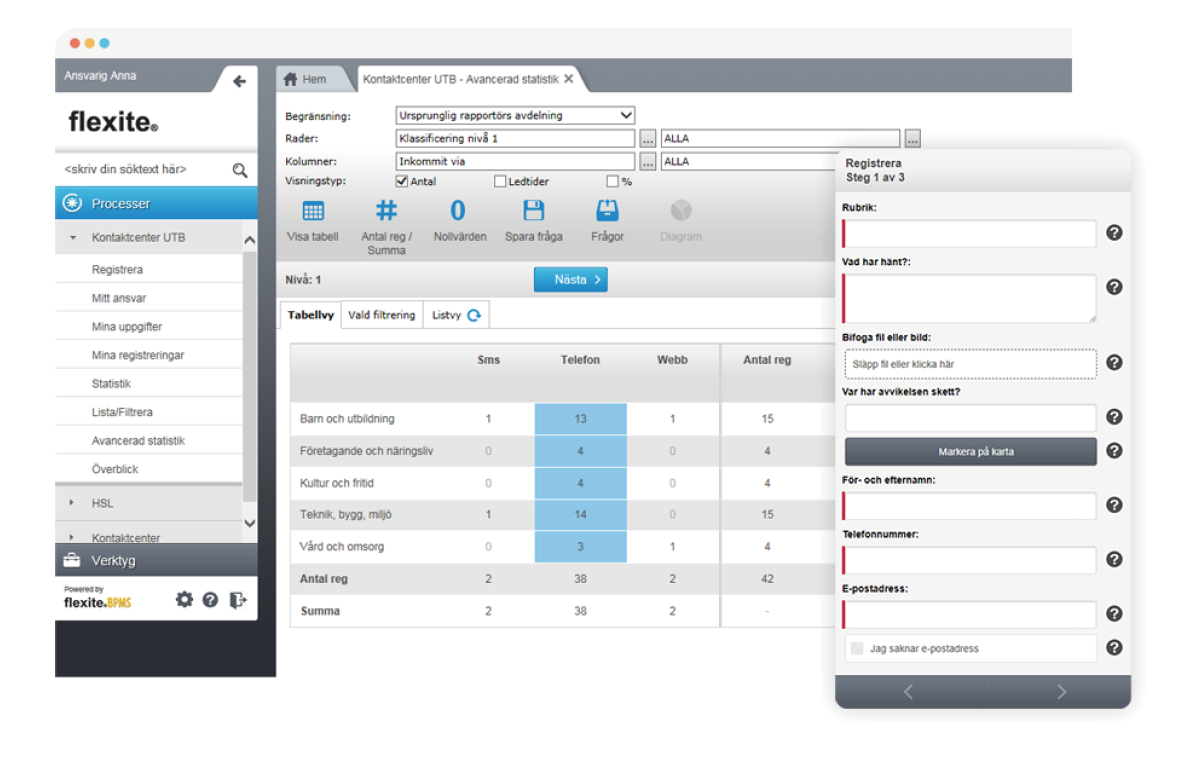Click the Visa tabell grid icon

point(313,211)
